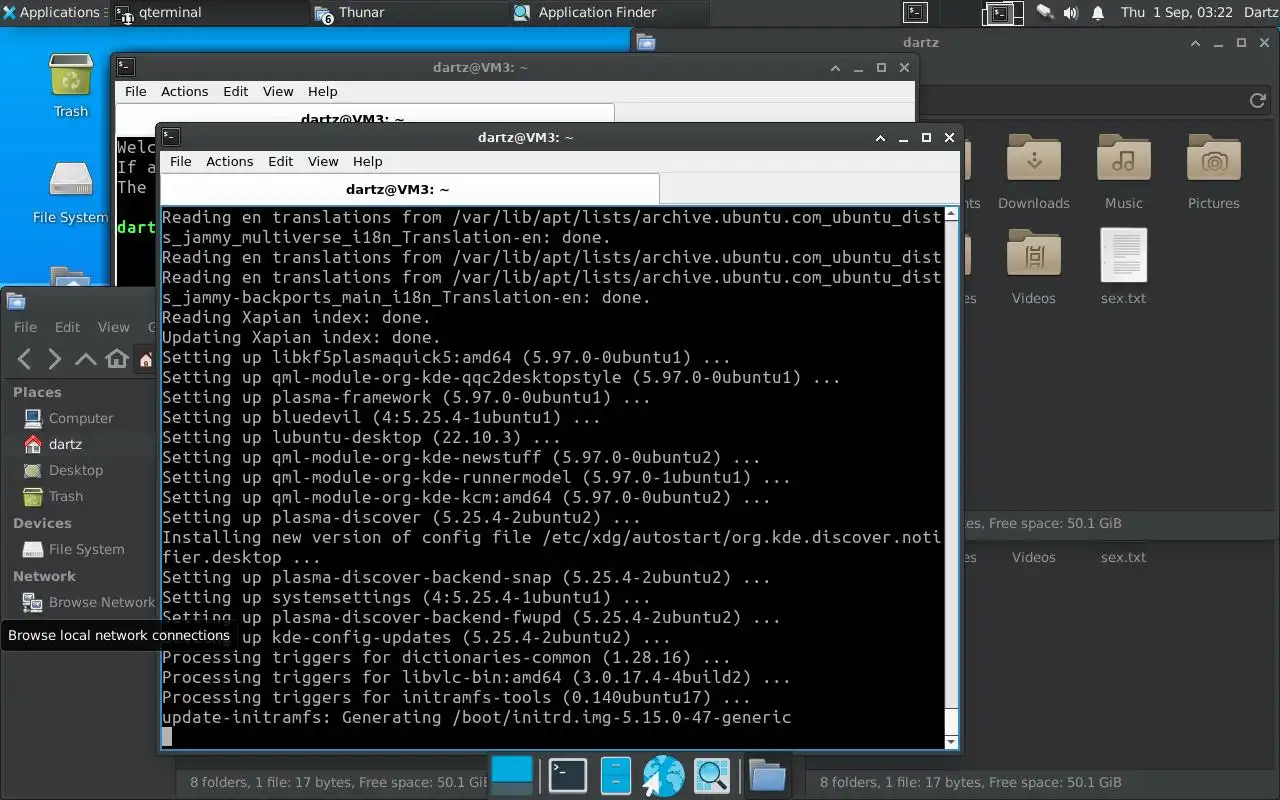Open the Application Finder magnifier in dock

[712, 775]
